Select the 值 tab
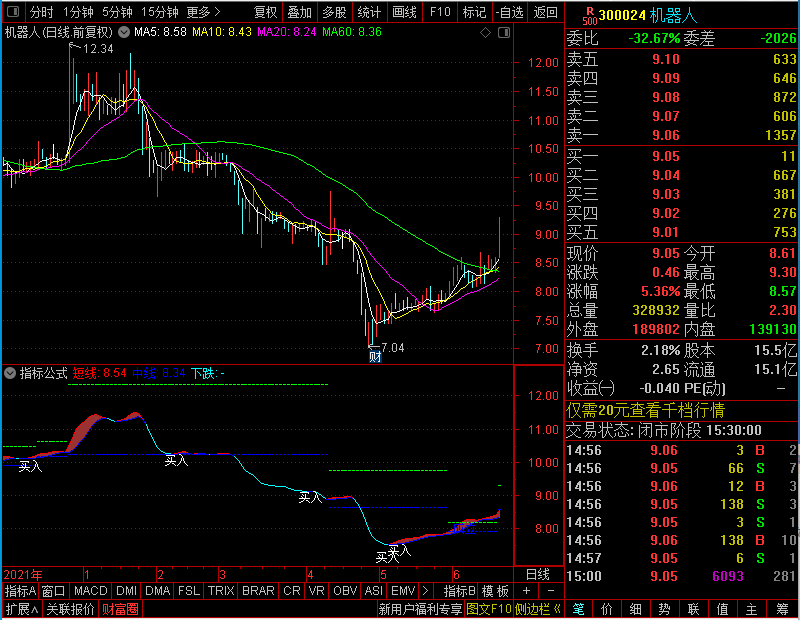Screen dimensions: 800x620 [x=722, y=609]
